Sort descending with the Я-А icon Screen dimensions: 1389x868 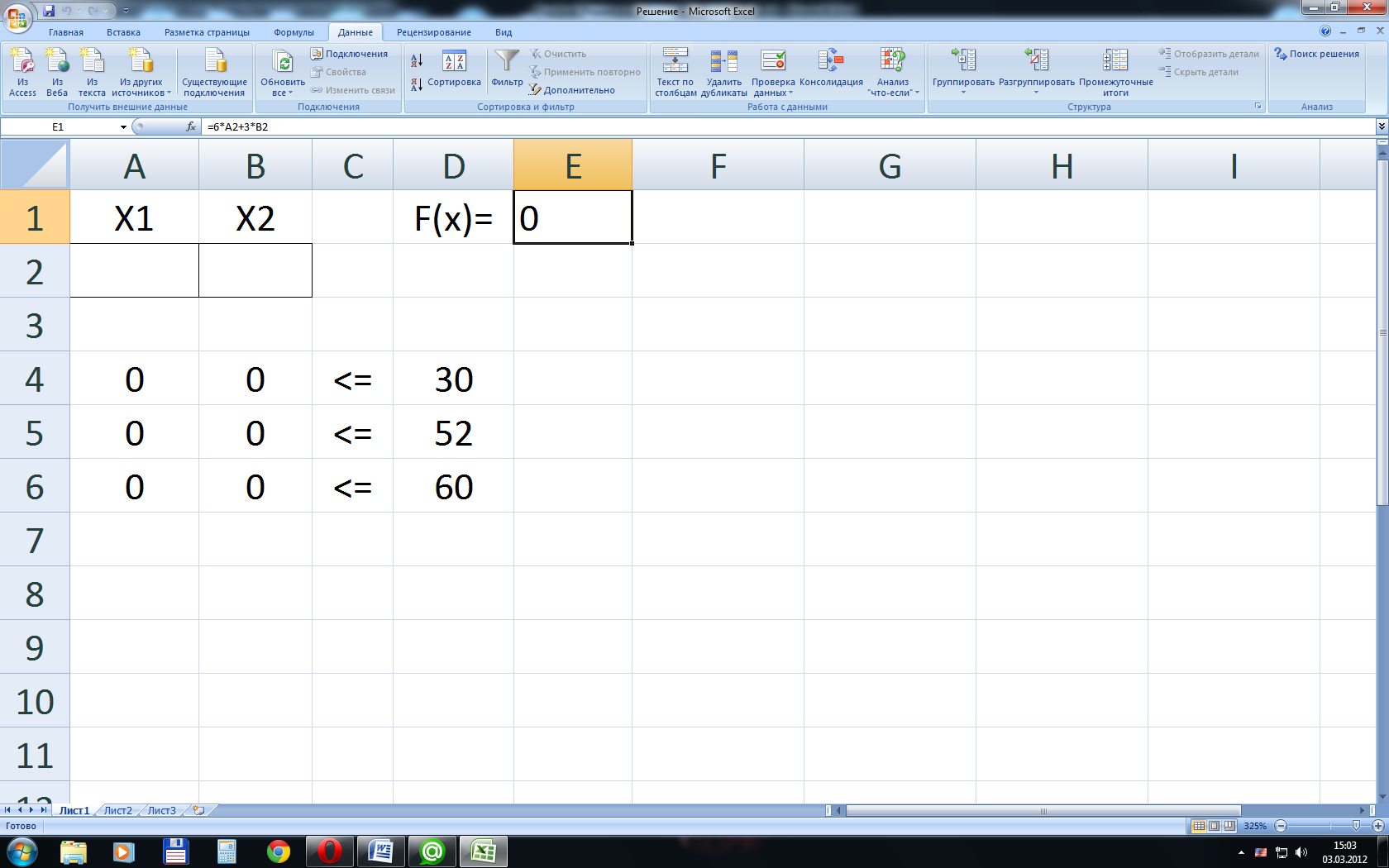[x=417, y=84]
